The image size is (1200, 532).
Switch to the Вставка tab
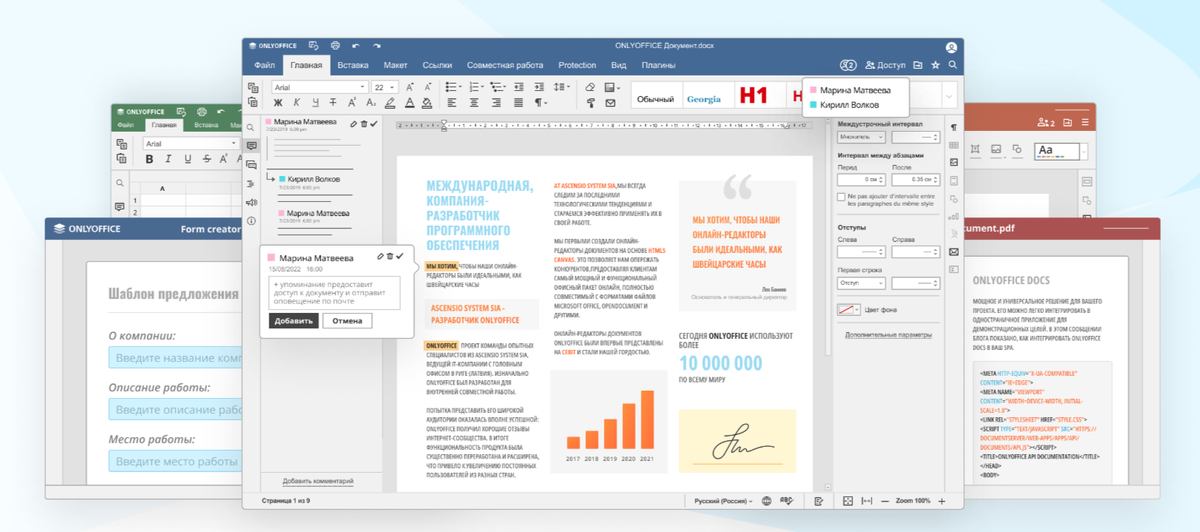pyautogui.click(x=353, y=65)
